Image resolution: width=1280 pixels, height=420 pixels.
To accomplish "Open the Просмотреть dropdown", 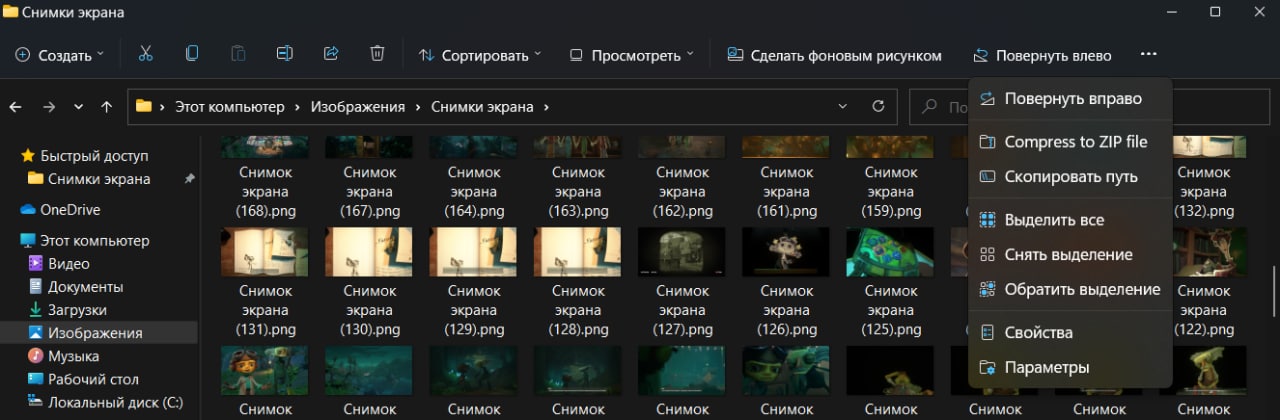I will coord(631,55).
